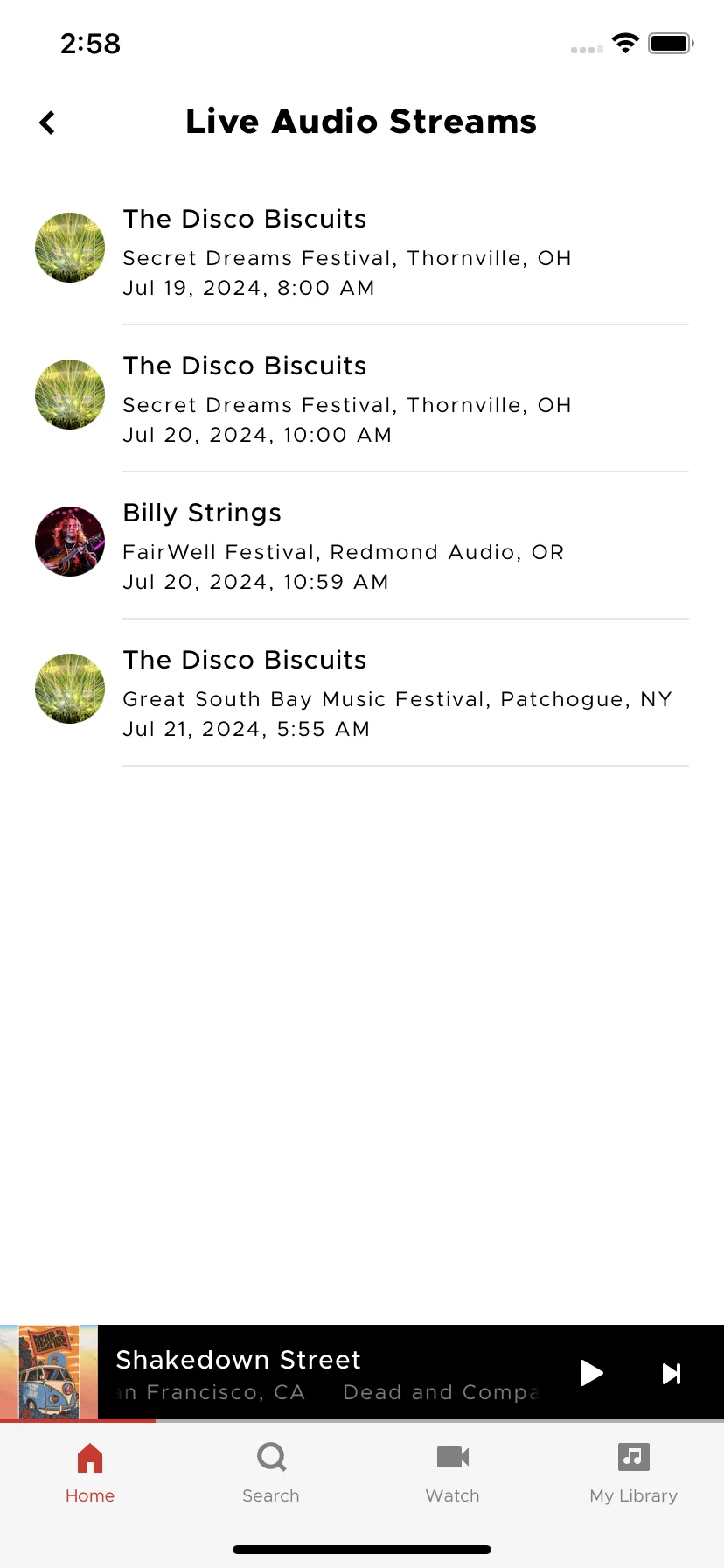Open the FairWell Festival Redmond stream
Viewport: 724px width, 1568px height.
pos(362,546)
